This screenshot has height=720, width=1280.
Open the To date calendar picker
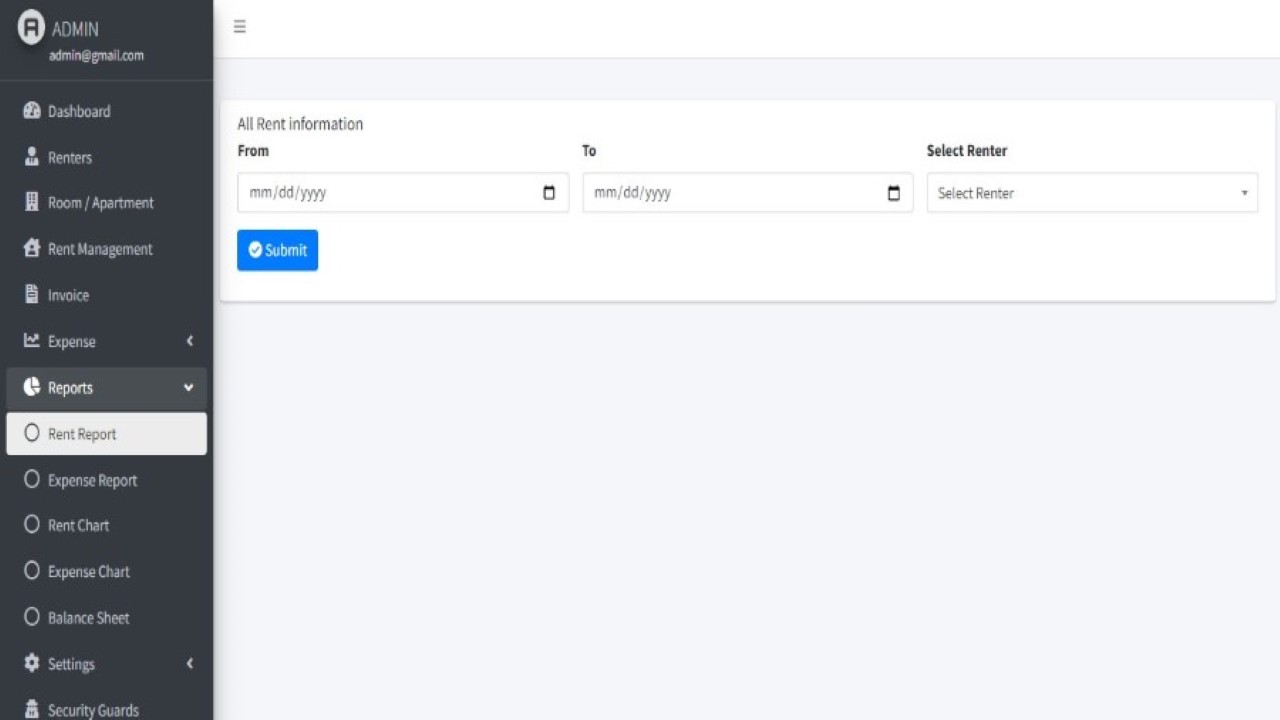(x=894, y=193)
